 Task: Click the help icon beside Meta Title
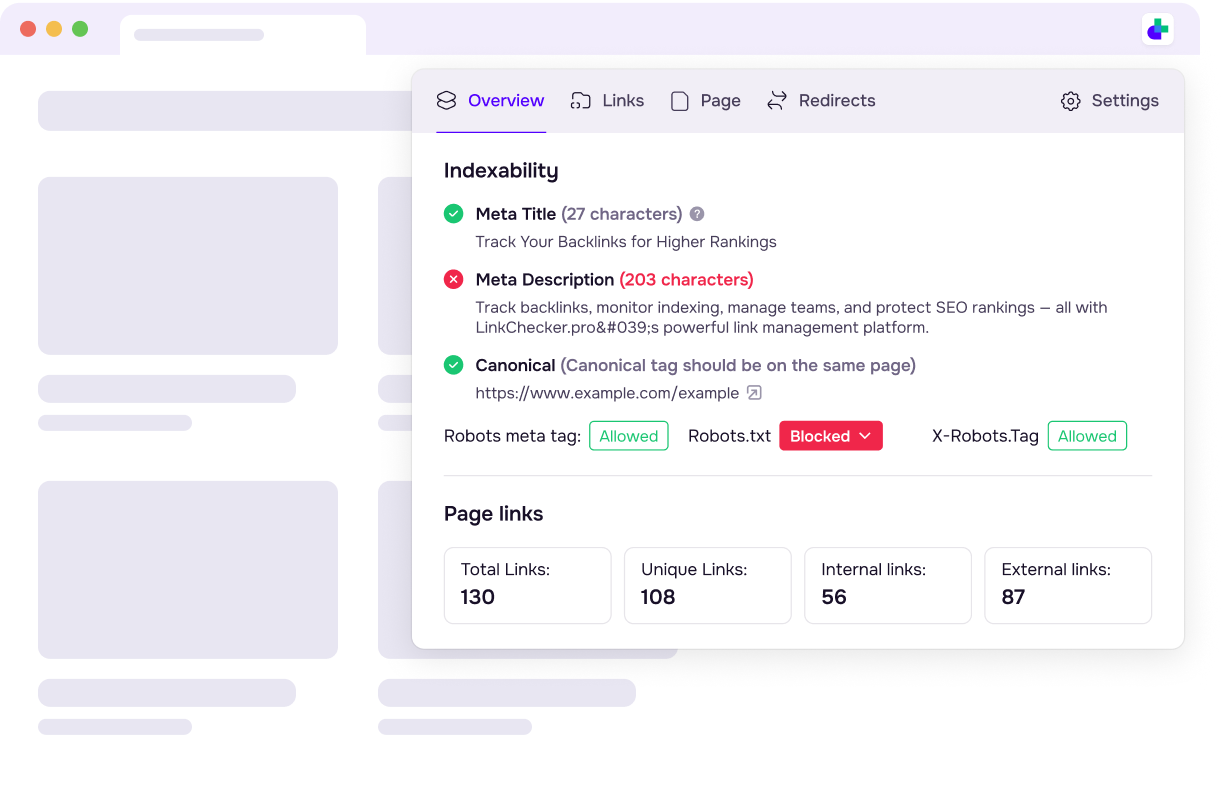click(x=697, y=214)
